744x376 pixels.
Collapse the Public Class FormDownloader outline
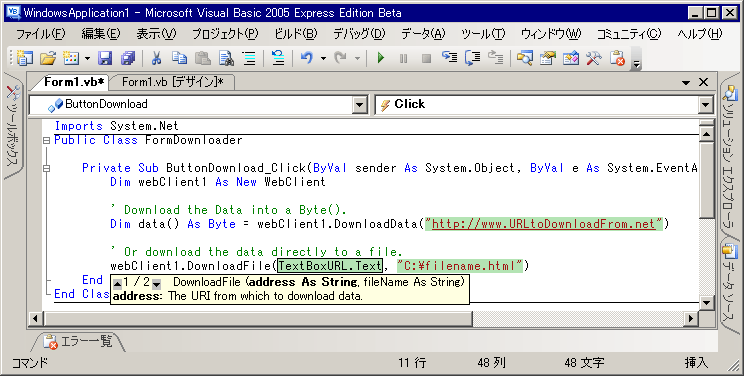[46, 141]
